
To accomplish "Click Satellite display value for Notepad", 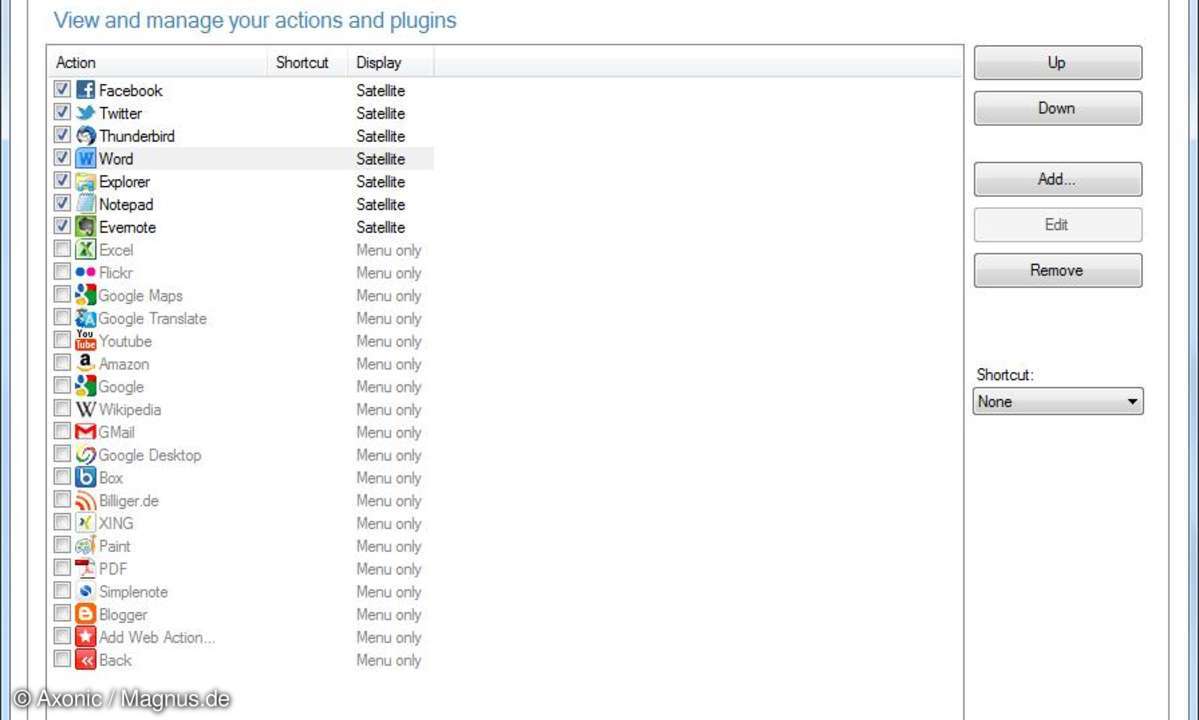I will [x=381, y=205].
